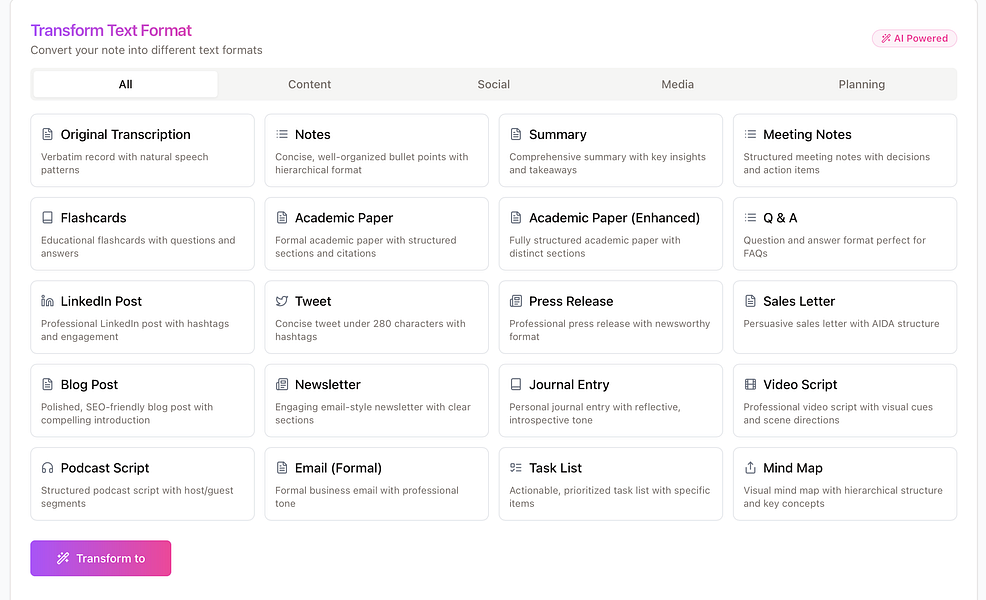Open the Social tab
This screenshot has height=600, width=986.
(x=493, y=85)
